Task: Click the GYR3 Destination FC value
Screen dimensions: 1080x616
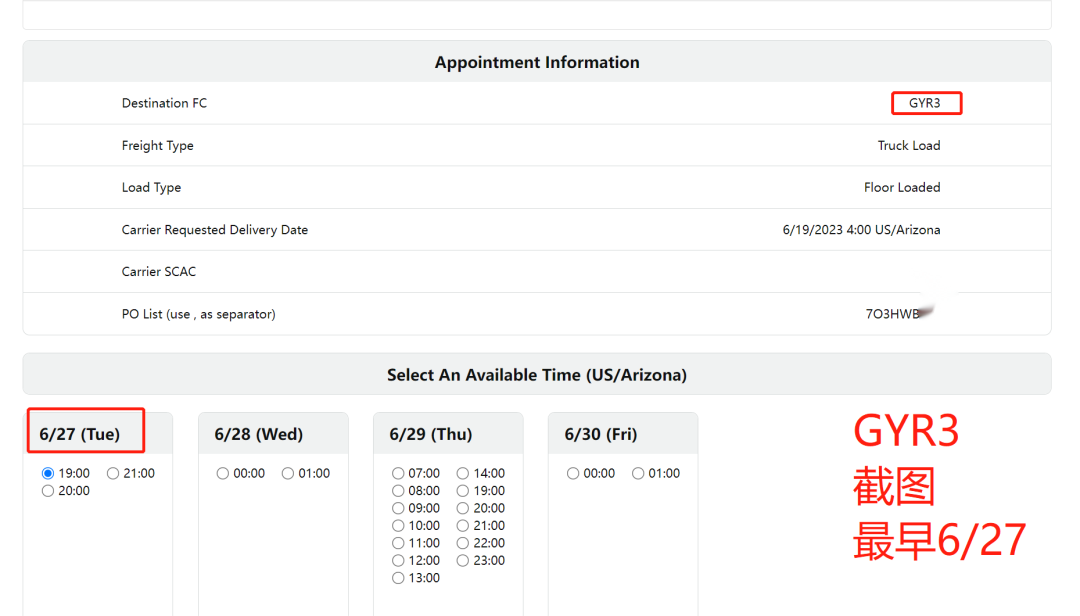Action: [x=925, y=103]
